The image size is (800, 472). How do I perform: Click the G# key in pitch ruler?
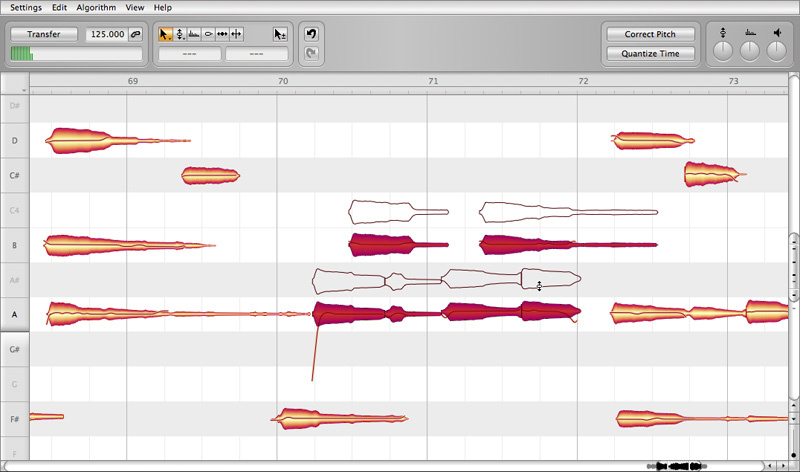coord(15,350)
